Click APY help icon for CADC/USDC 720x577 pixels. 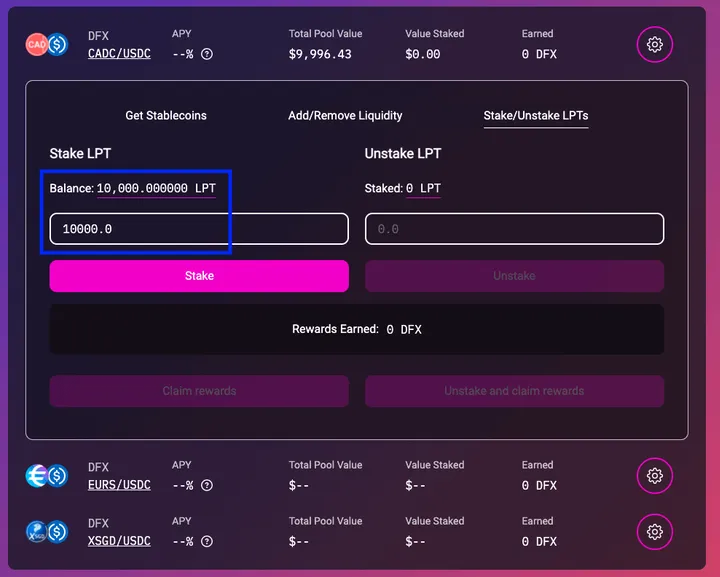coord(207,54)
